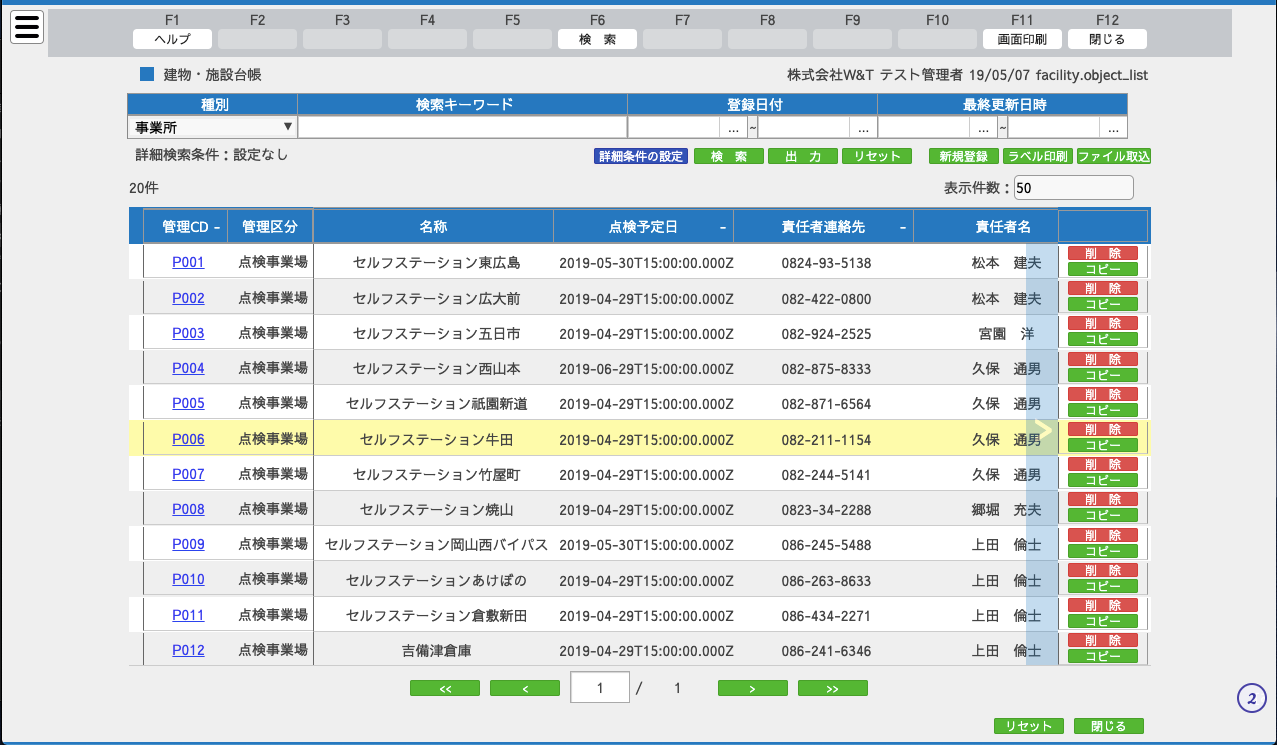Open the hamburger menu icon
Screen dimensions: 1277x745
(x=27, y=27)
